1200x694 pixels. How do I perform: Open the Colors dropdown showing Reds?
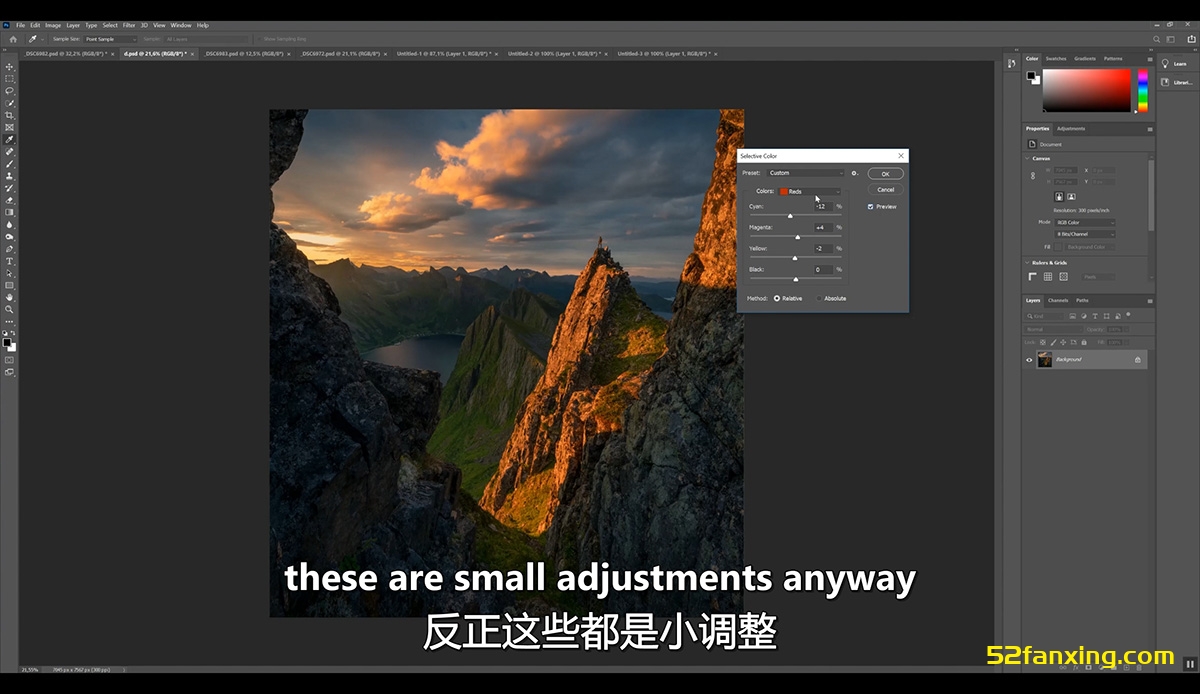810,191
